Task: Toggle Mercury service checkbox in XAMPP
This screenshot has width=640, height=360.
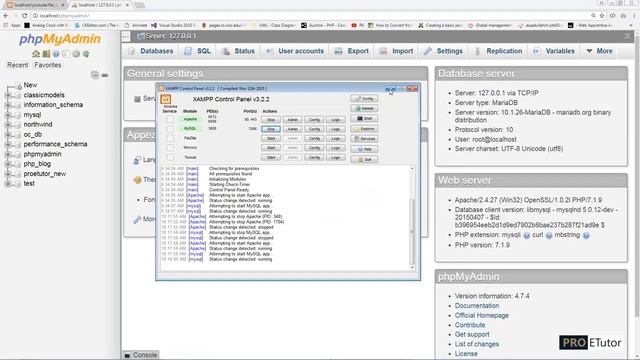Action: [170, 148]
